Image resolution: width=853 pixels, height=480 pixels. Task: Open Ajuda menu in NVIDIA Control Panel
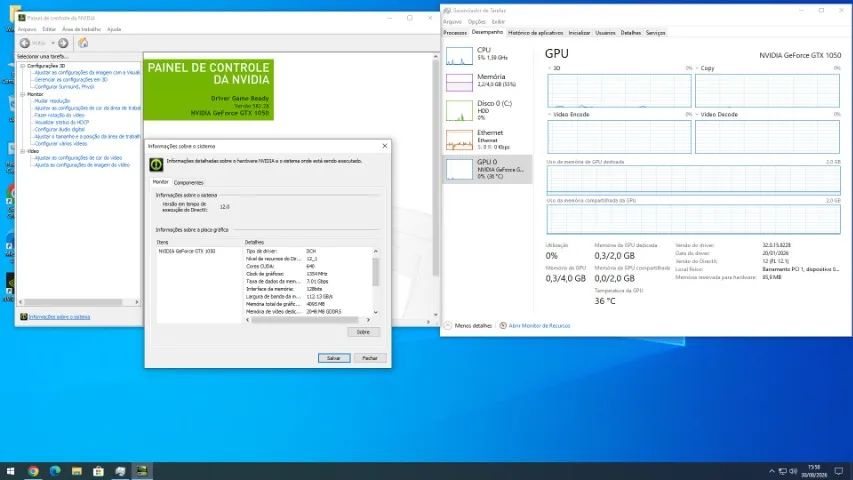tap(114, 29)
